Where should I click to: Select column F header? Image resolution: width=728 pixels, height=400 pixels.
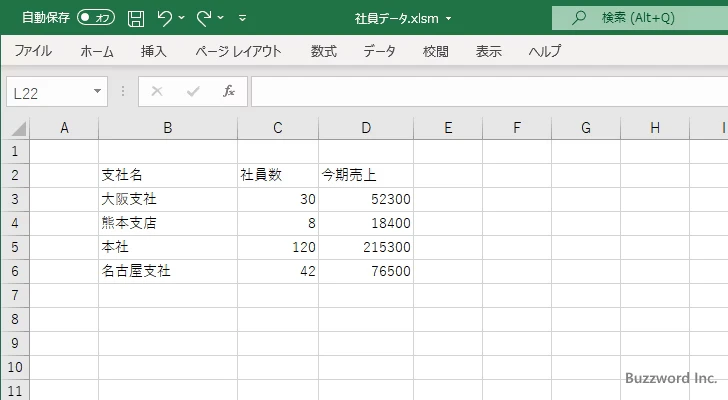517,128
